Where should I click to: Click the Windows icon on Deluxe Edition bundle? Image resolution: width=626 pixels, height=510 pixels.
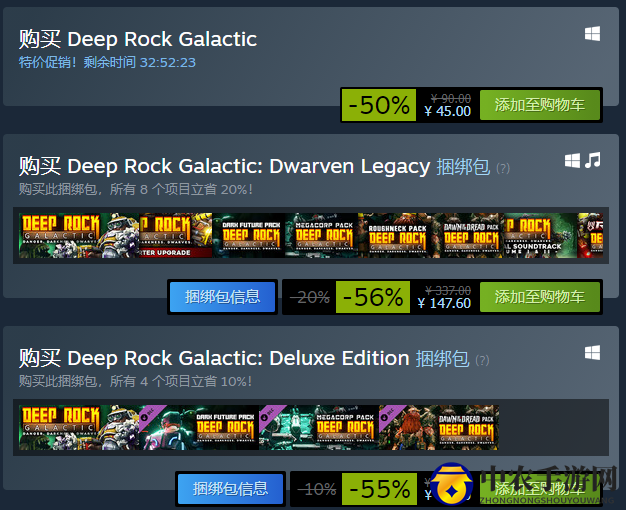coord(592,353)
